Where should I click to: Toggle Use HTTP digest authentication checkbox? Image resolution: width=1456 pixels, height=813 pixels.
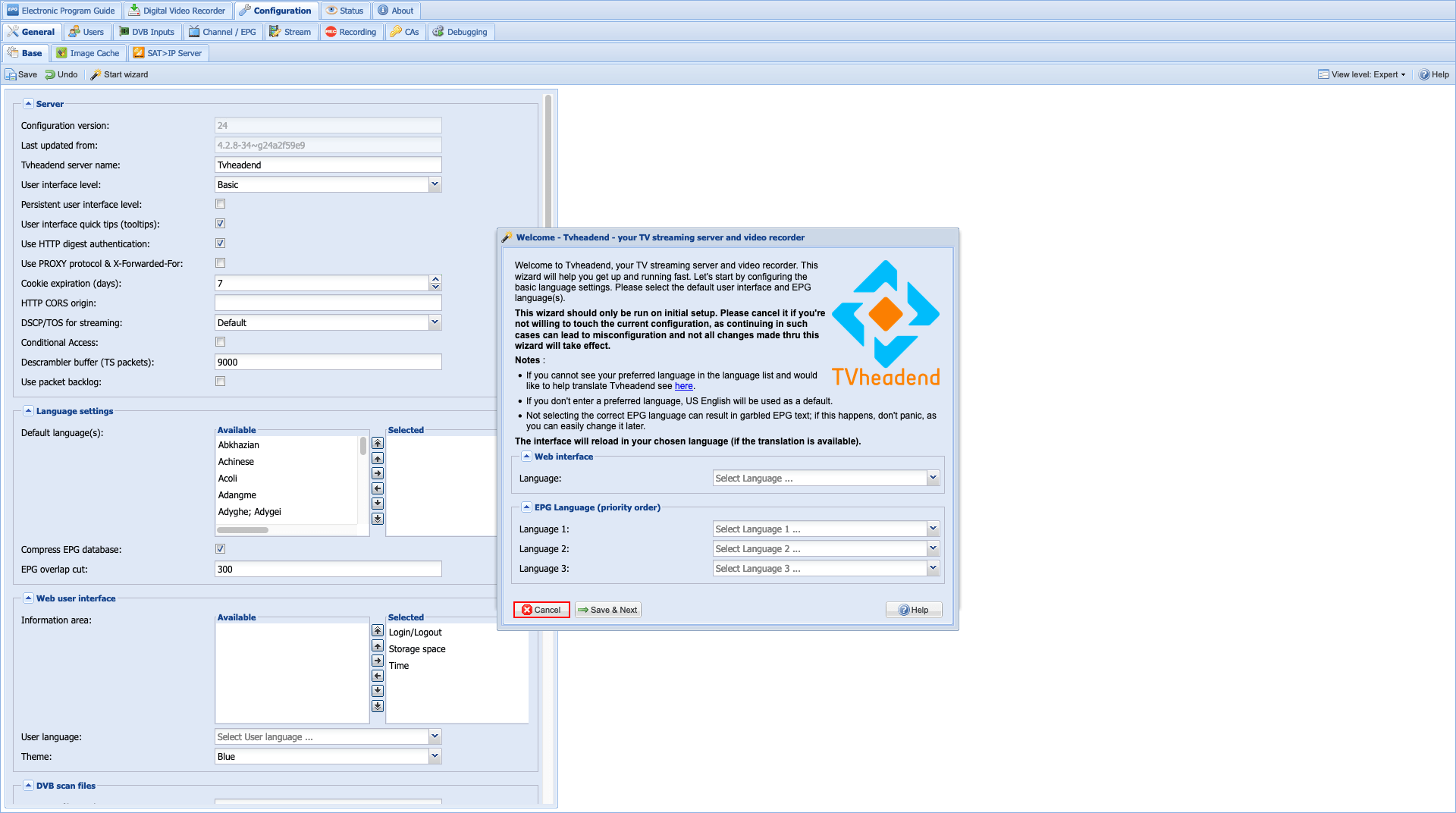pyautogui.click(x=221, y=243)
